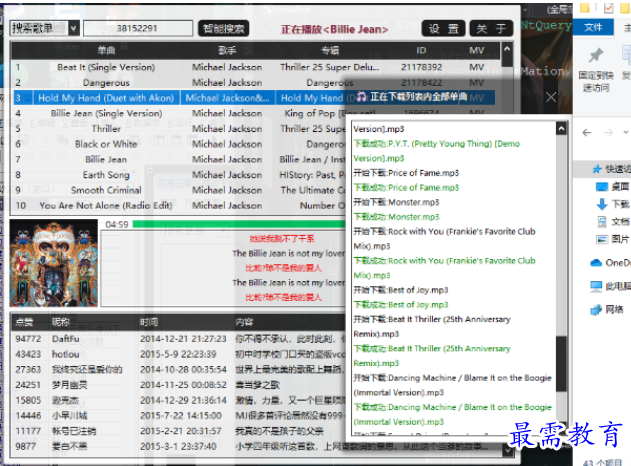Image resolution: width=631 pixels, height=466 pixels.
Task: Click log line 开始下载:Monster.mp3
Action: click(x=396, y=202)
